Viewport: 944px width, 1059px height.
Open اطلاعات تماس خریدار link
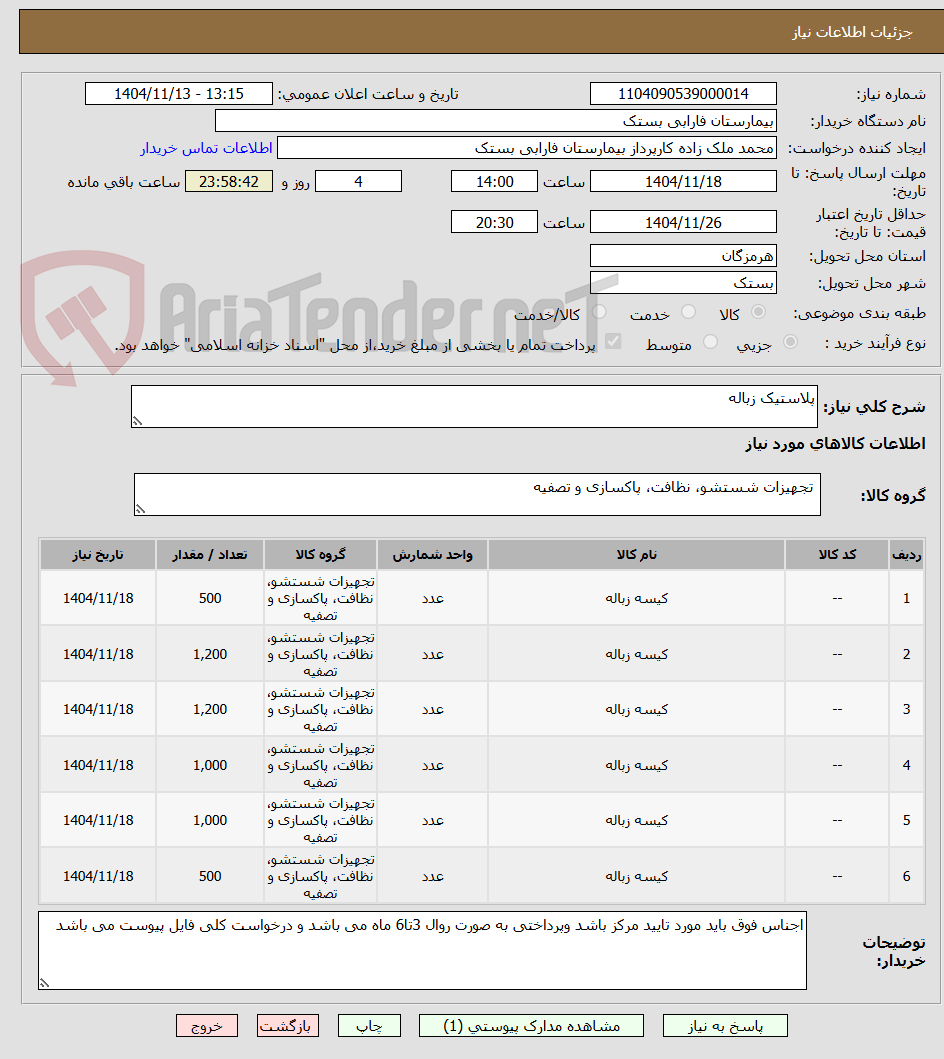(x=206, y=148)
